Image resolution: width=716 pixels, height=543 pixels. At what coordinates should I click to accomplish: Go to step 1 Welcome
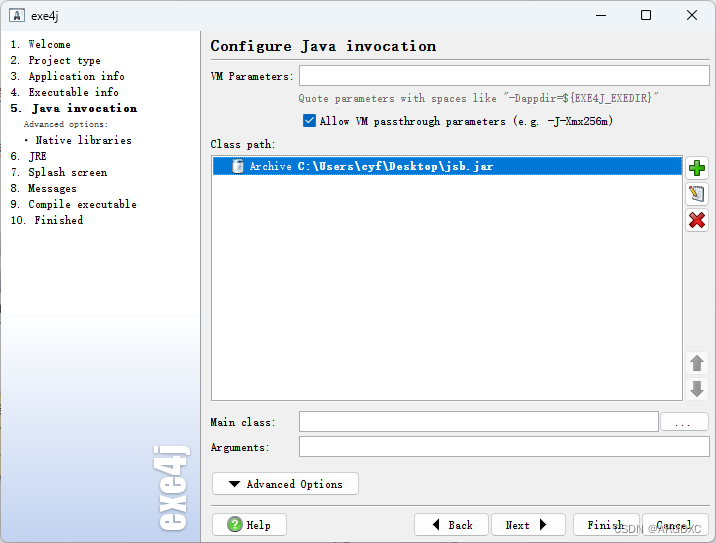[41, 44]
